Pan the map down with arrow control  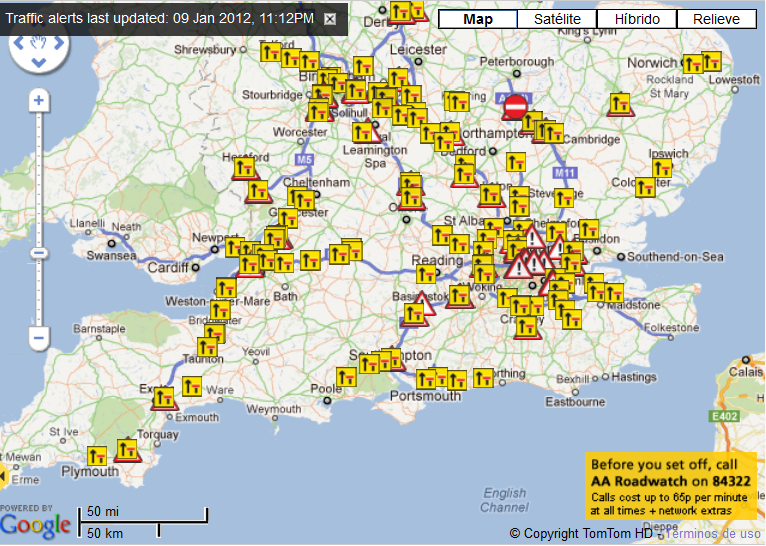click(38, 64)
